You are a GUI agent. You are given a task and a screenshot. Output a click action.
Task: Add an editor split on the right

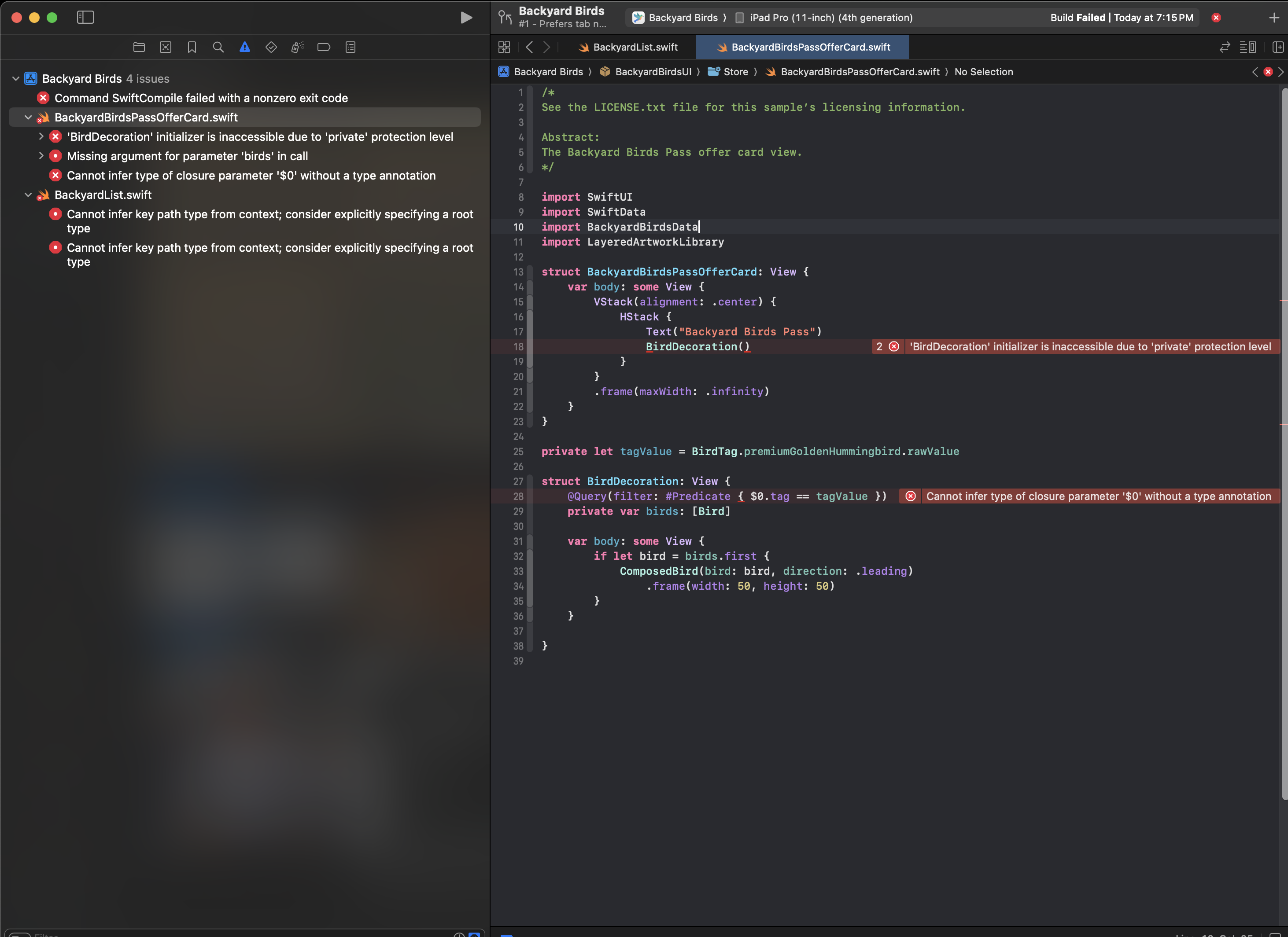coord(1278,47)
